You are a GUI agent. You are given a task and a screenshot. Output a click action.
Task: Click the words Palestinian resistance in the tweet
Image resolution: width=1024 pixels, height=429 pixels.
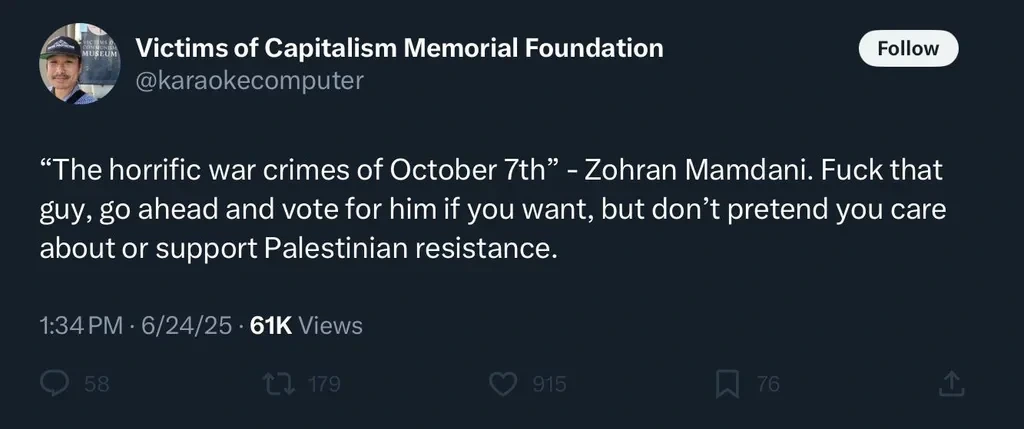(407, 248)
